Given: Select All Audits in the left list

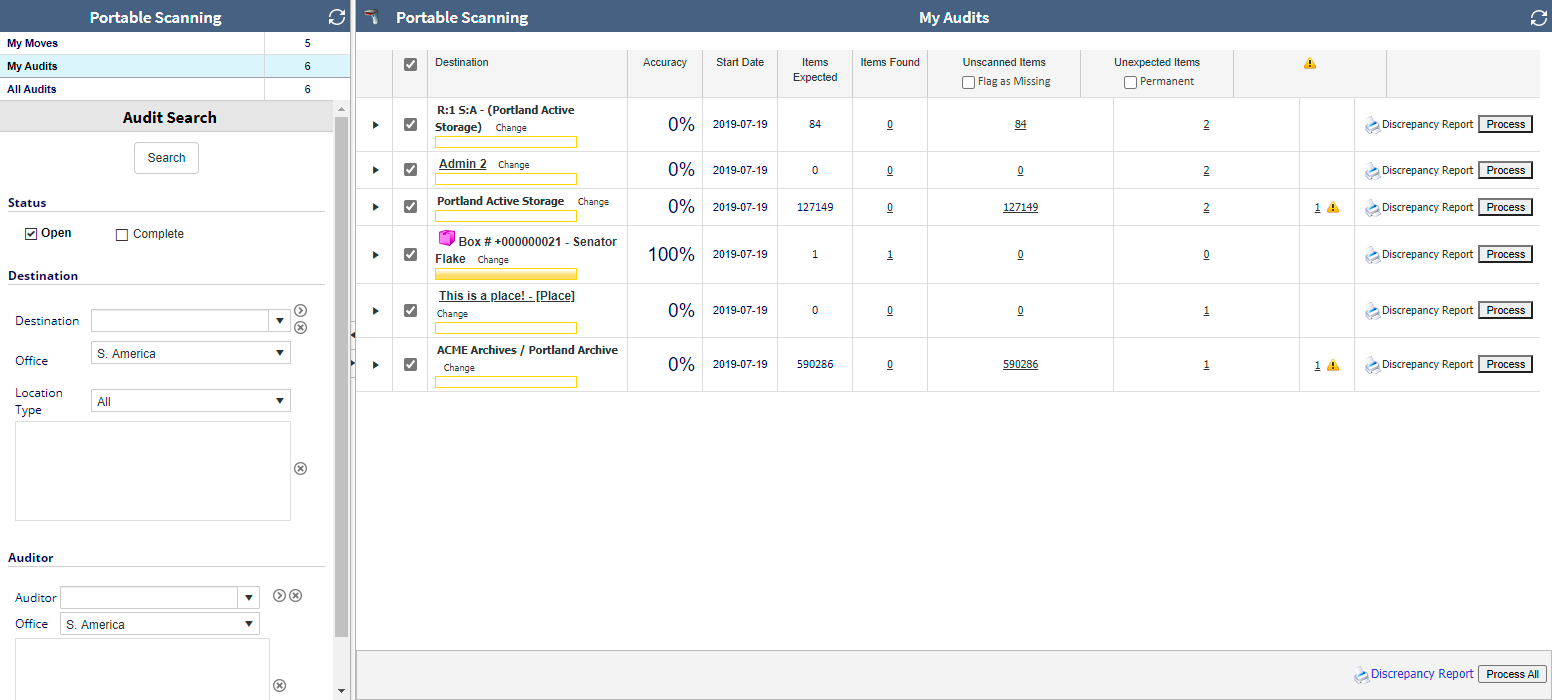Looking at the screenshot, I should [175, 89].
